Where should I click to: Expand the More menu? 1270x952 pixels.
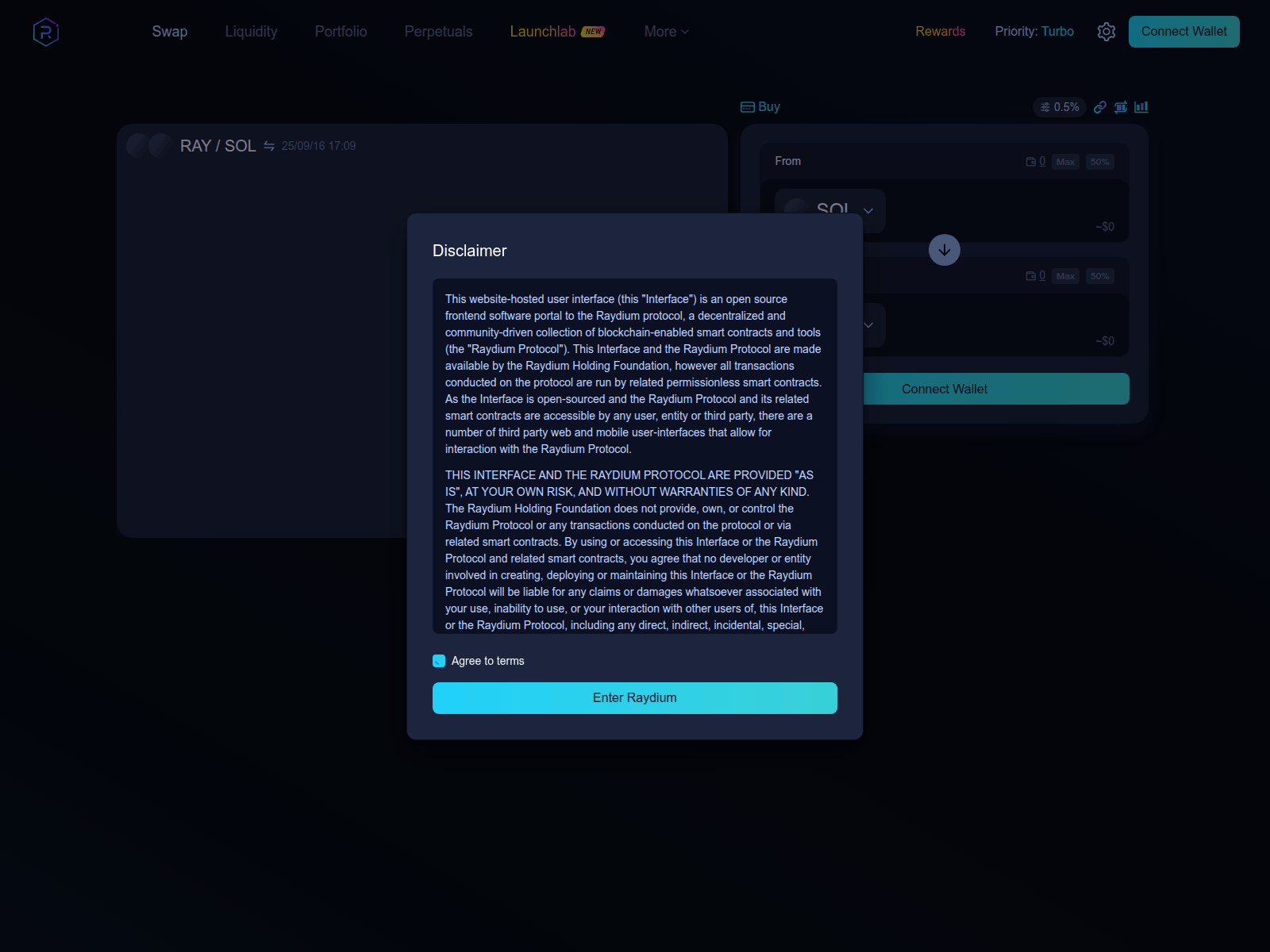(667, 32)
